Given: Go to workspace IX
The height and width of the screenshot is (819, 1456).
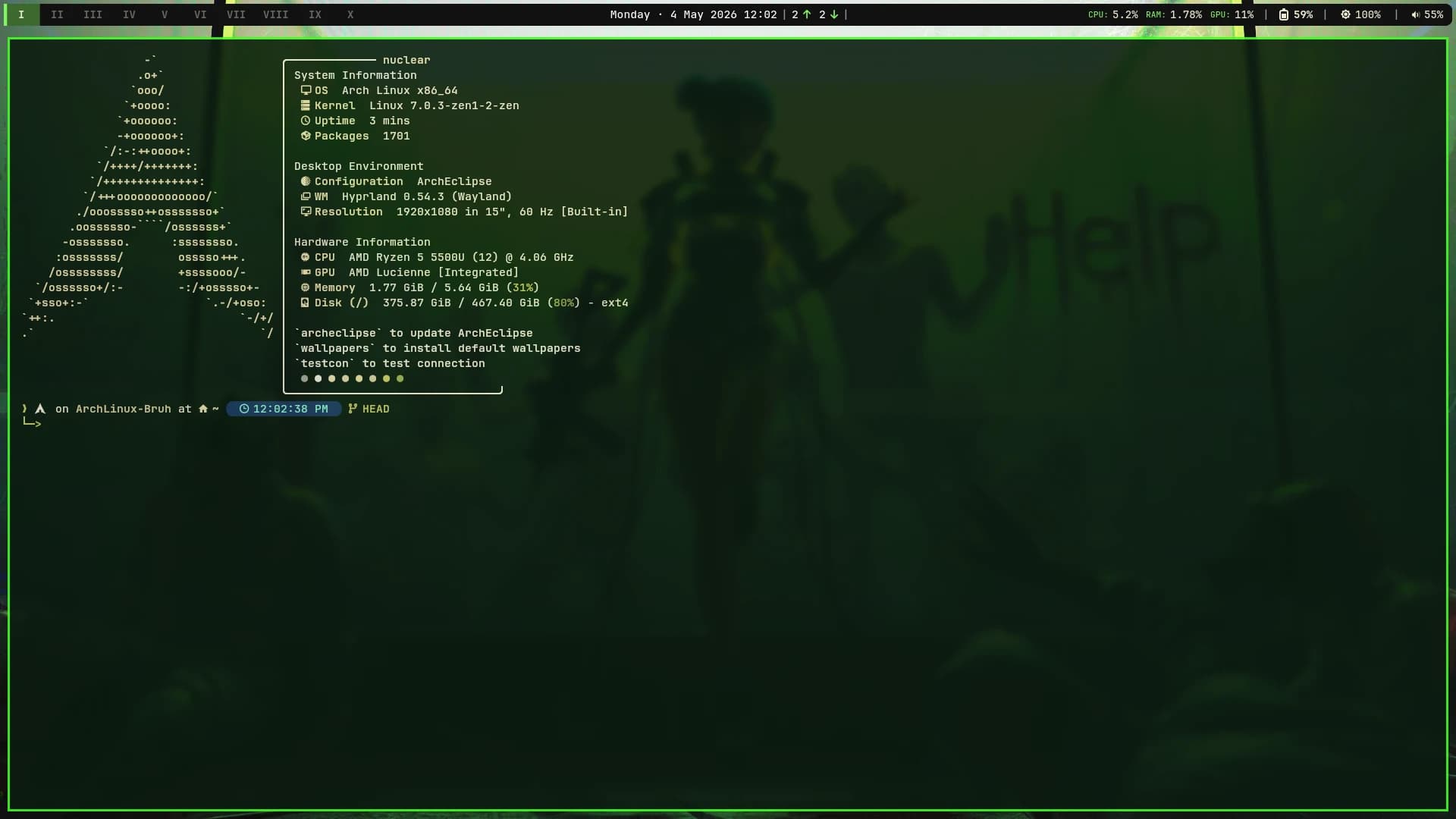Looking at the screenshot, I should coord(315,14).
